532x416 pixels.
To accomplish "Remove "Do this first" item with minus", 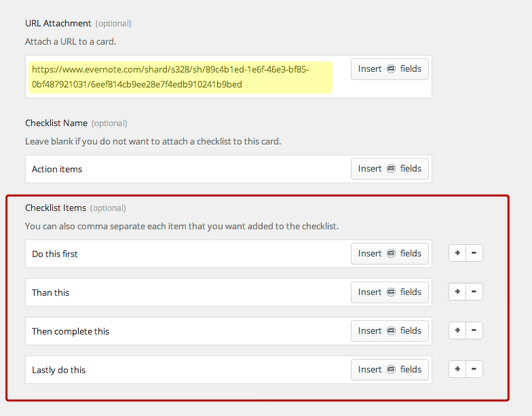I will [474, 253].
